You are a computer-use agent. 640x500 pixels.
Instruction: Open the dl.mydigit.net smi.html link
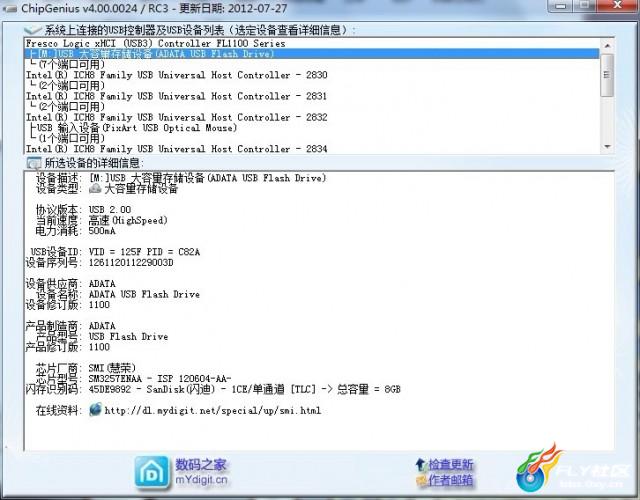click(213, 410)
